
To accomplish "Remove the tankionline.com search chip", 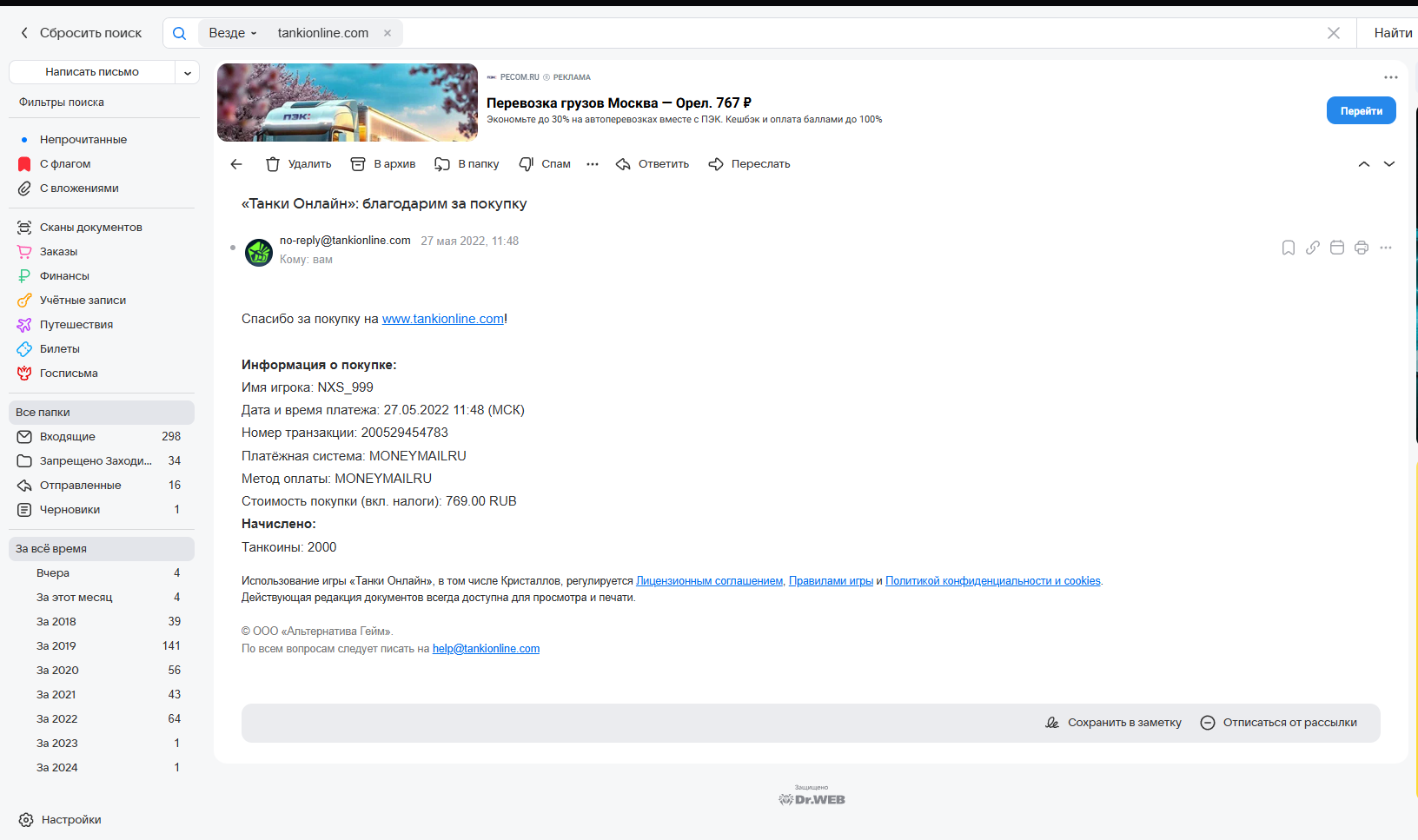I will tap(388, 33).
